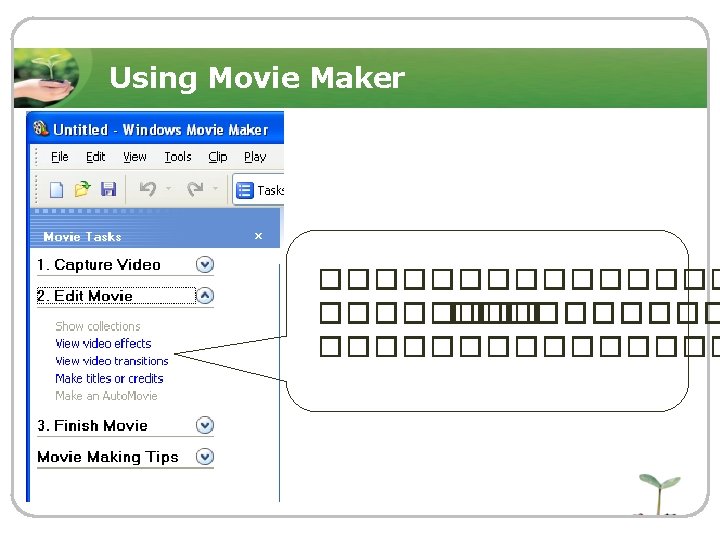Open the View menu
Image resolution: width=720 pixels, height=540 pixels.
coord(135,157)
